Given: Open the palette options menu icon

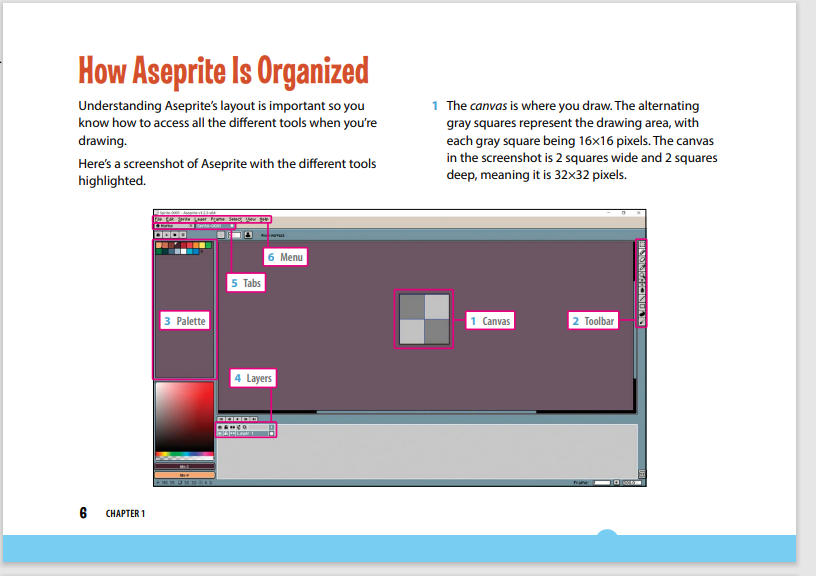Looking at the screenshot, I should click(x=183, y=235).
